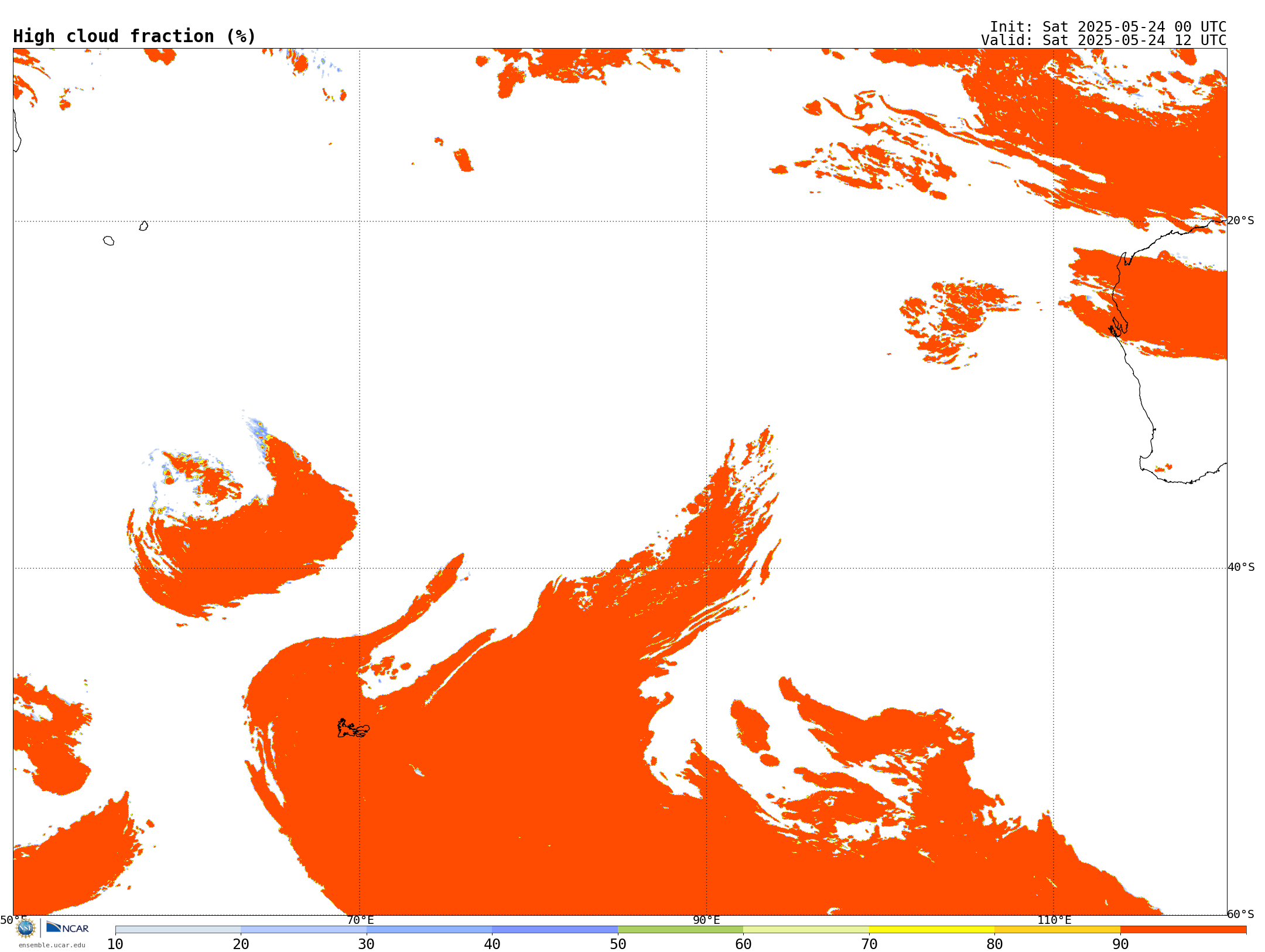The height and width of the screenshot is (952, 1265).
Task: Click the 30–40 blue colorbar segment
Action: [x=429, y=930]
